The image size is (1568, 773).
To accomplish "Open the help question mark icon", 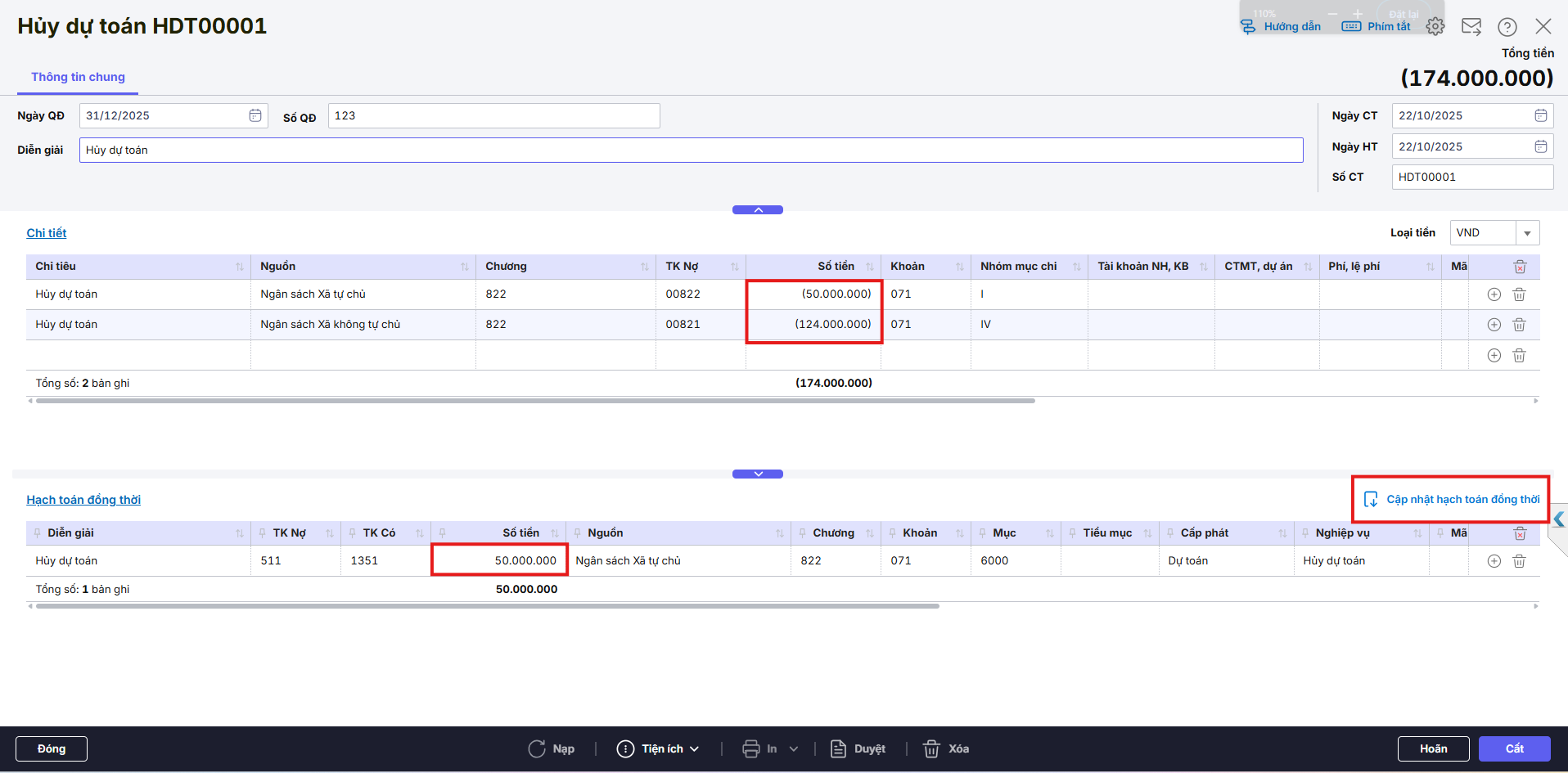I will click(x=1507, y=27).
